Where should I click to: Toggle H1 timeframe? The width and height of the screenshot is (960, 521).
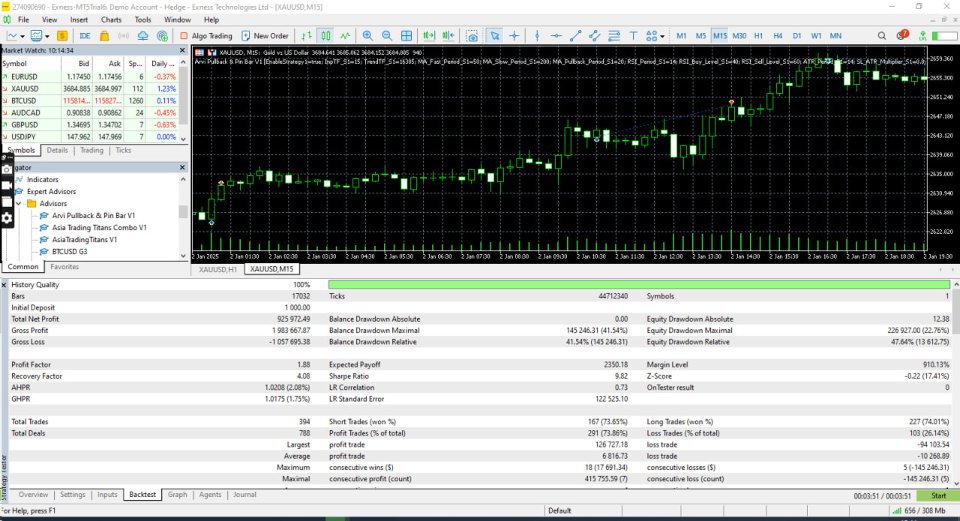(x=759, y=36)
